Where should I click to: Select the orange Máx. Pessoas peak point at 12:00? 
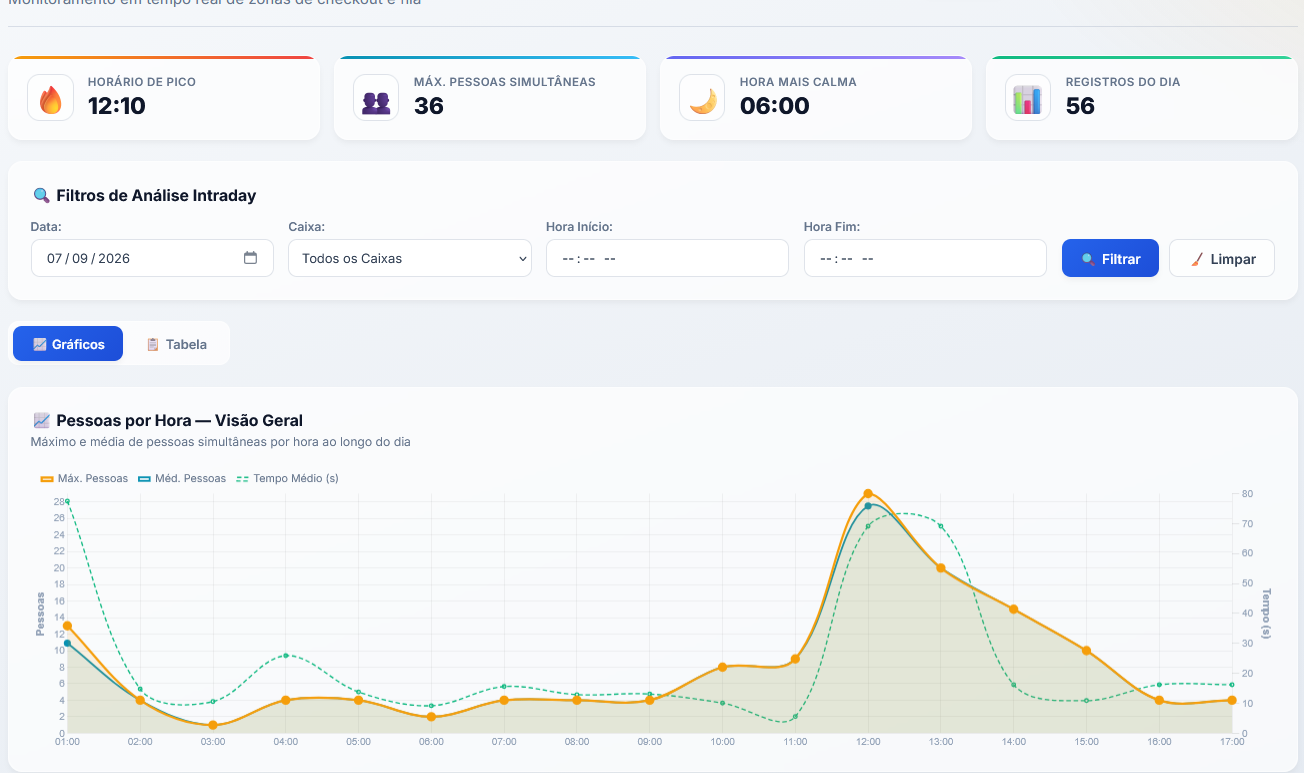coord(868,493)
